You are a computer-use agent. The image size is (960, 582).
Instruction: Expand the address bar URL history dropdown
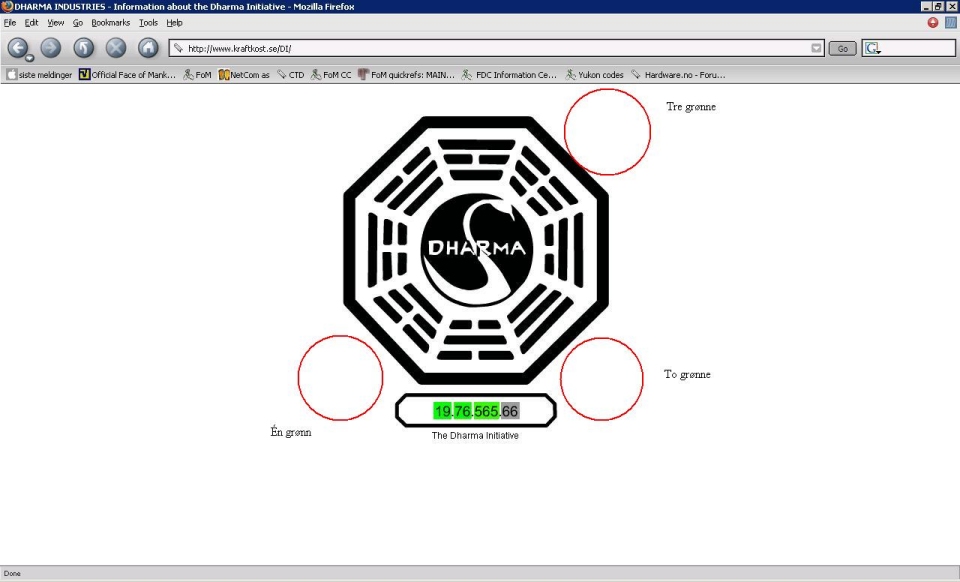pyautogui.click(x=816, y=48)
